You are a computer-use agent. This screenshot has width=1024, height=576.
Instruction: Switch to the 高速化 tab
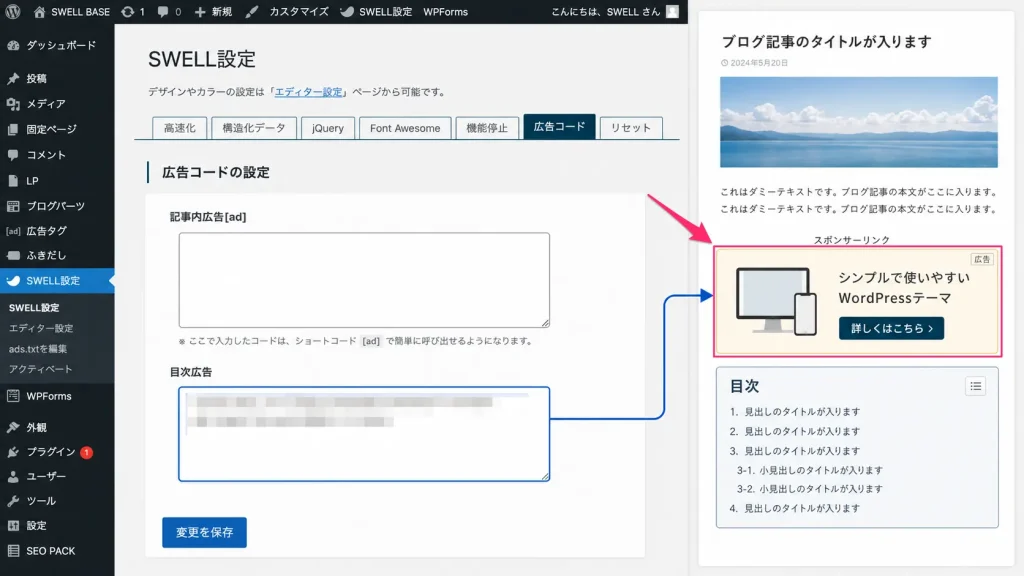(x=180, y=128)
